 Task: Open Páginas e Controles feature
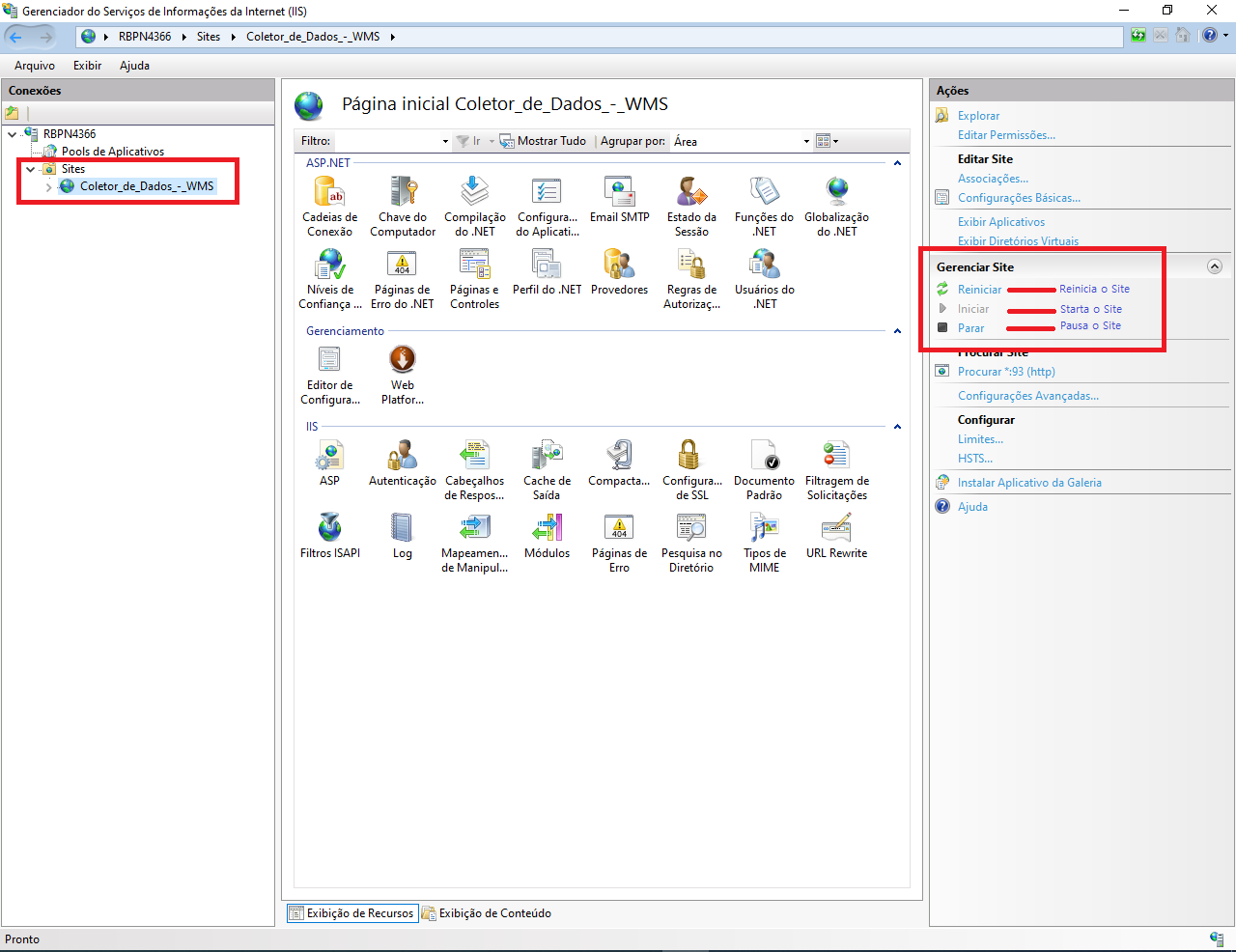(x=475, y=279)
